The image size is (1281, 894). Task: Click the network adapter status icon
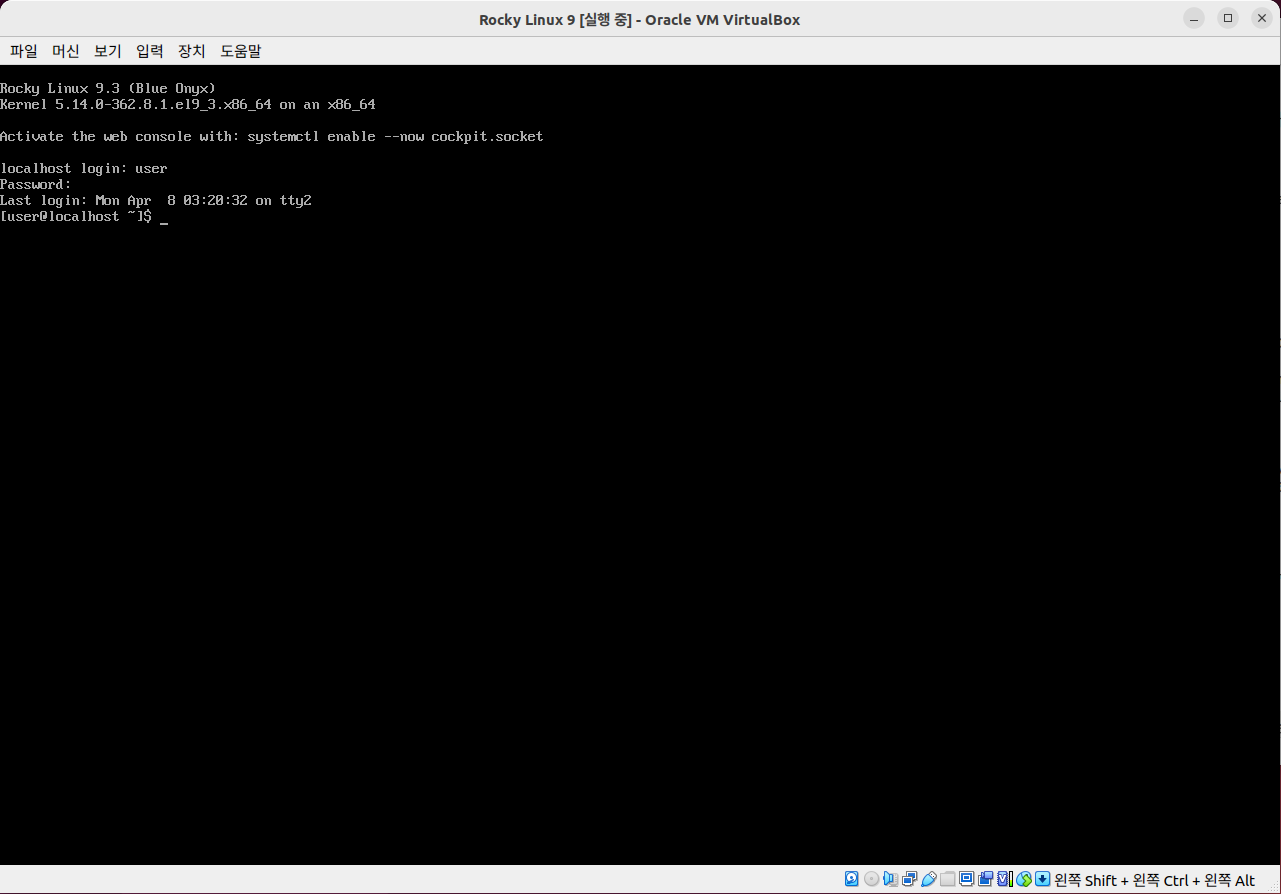point(910,879)
